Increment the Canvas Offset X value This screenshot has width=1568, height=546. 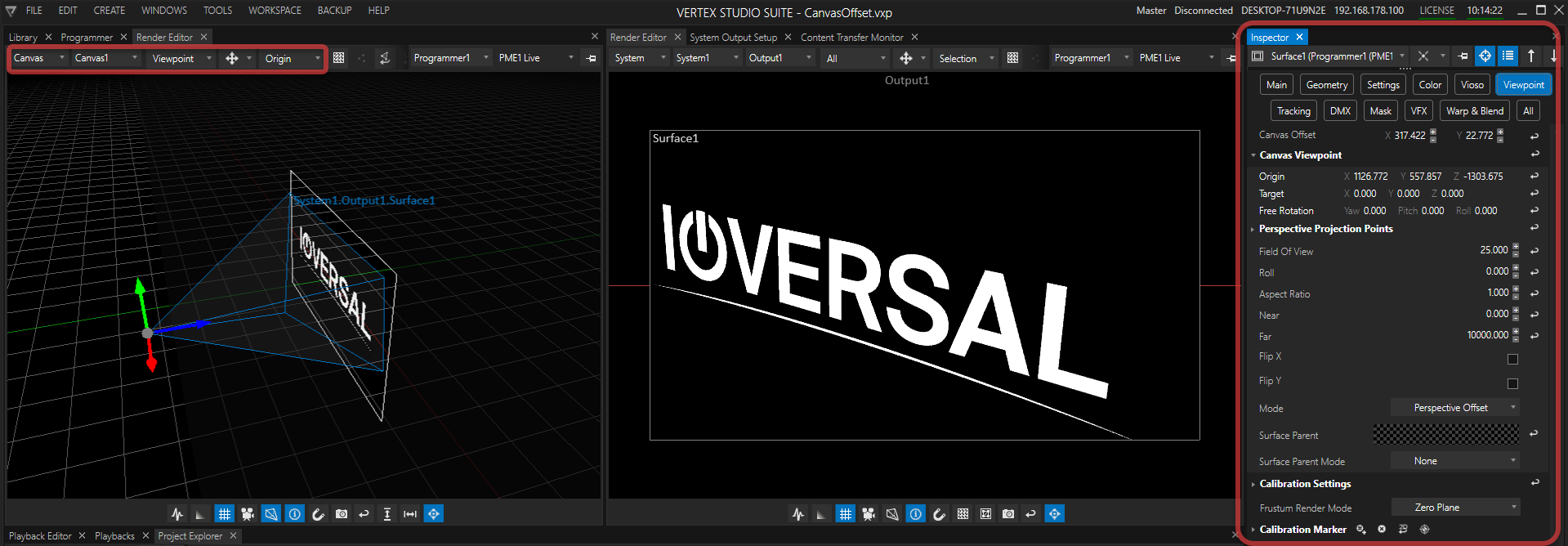pos(1433,132)
